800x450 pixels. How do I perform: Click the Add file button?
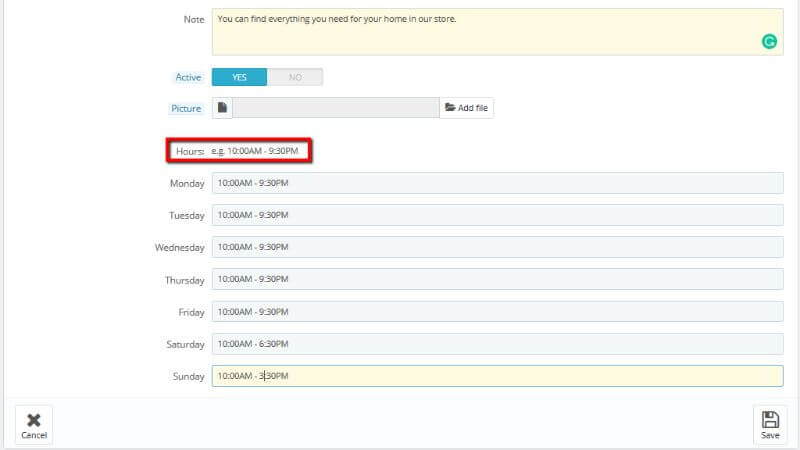[466, 108]
